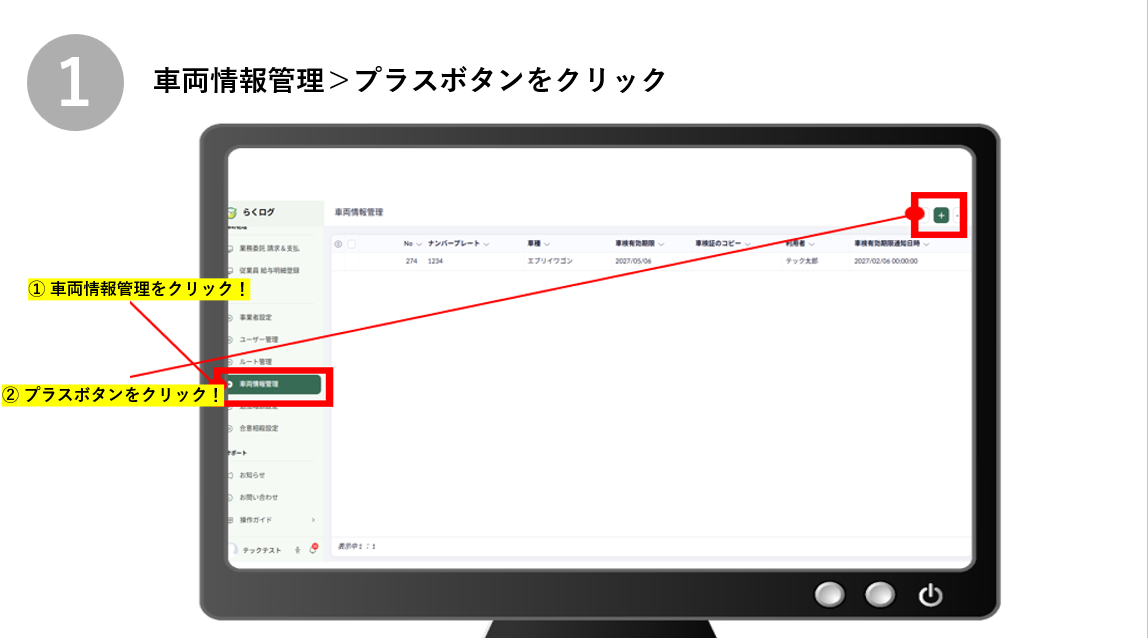Click the column settings gear in table header

[338, 244]
